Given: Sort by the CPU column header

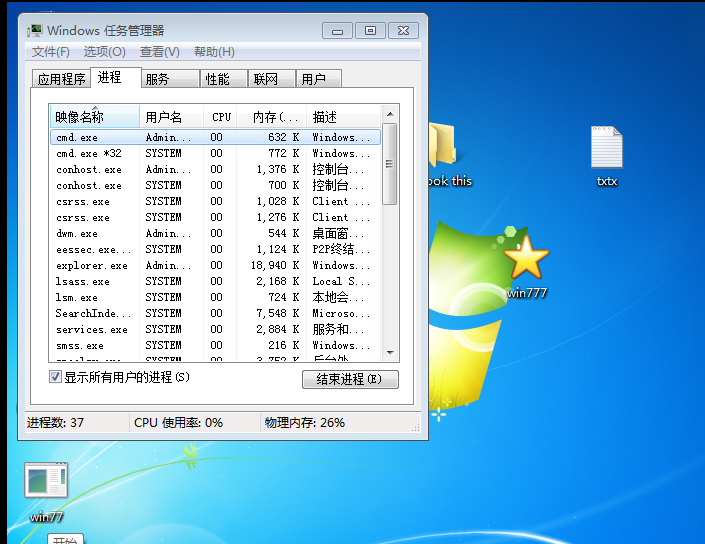Looking at the screenshot, I should tap(220, 117).
